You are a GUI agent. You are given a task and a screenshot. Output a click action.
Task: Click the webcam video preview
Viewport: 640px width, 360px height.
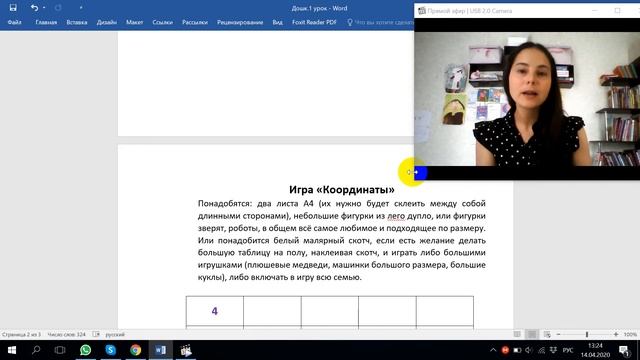coord(527,99)
